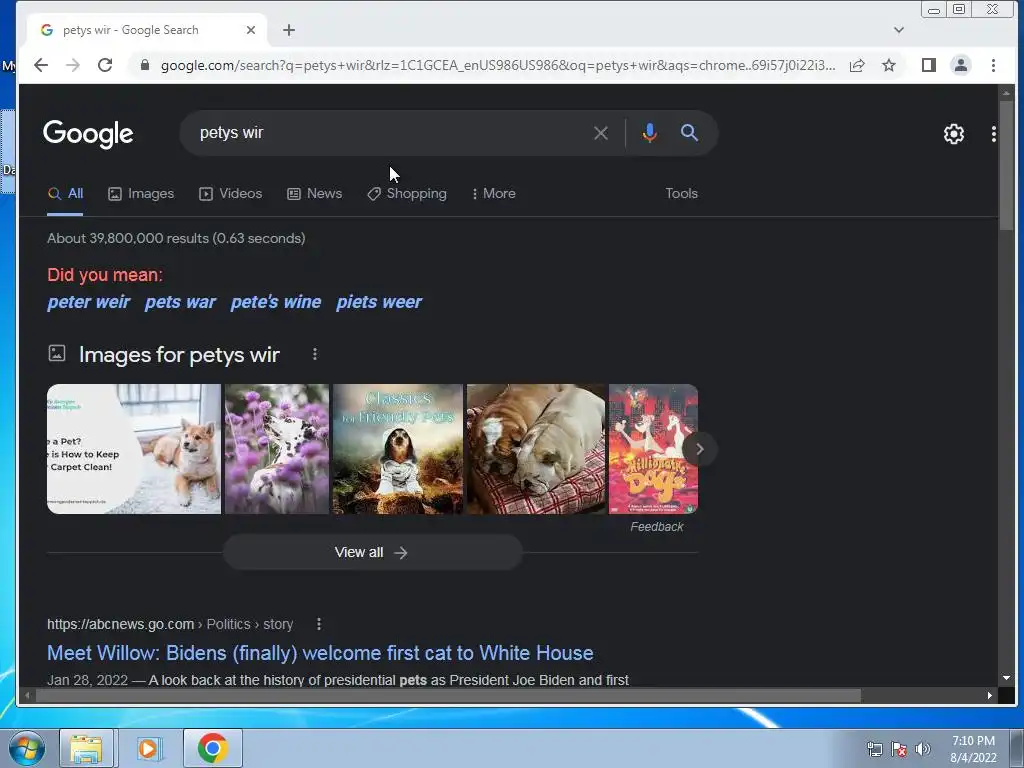Go back to the previous page
Viewport: 1024px width, 768px height.
coord(40,65)
